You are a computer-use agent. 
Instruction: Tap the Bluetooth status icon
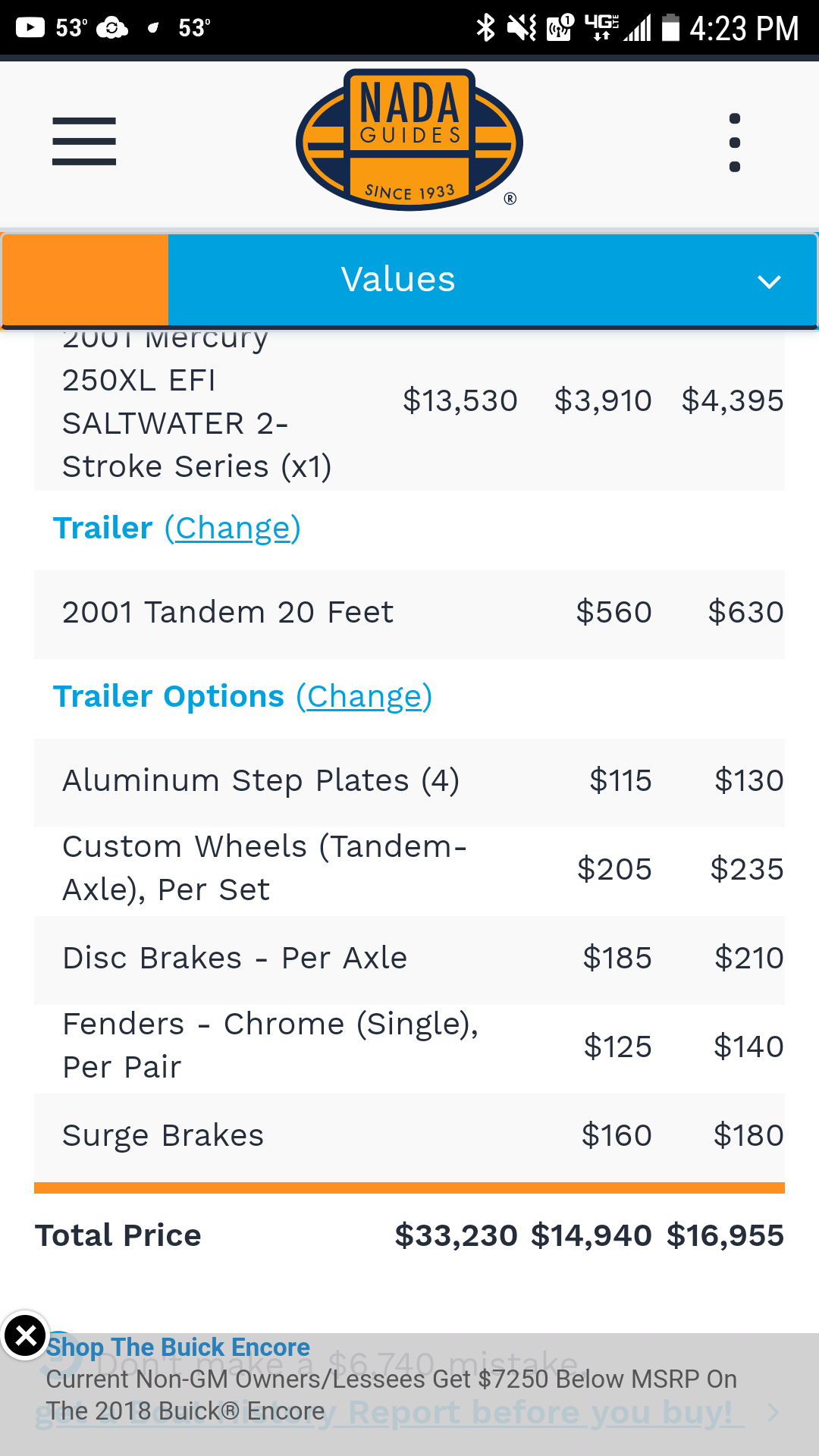(485, 28)
